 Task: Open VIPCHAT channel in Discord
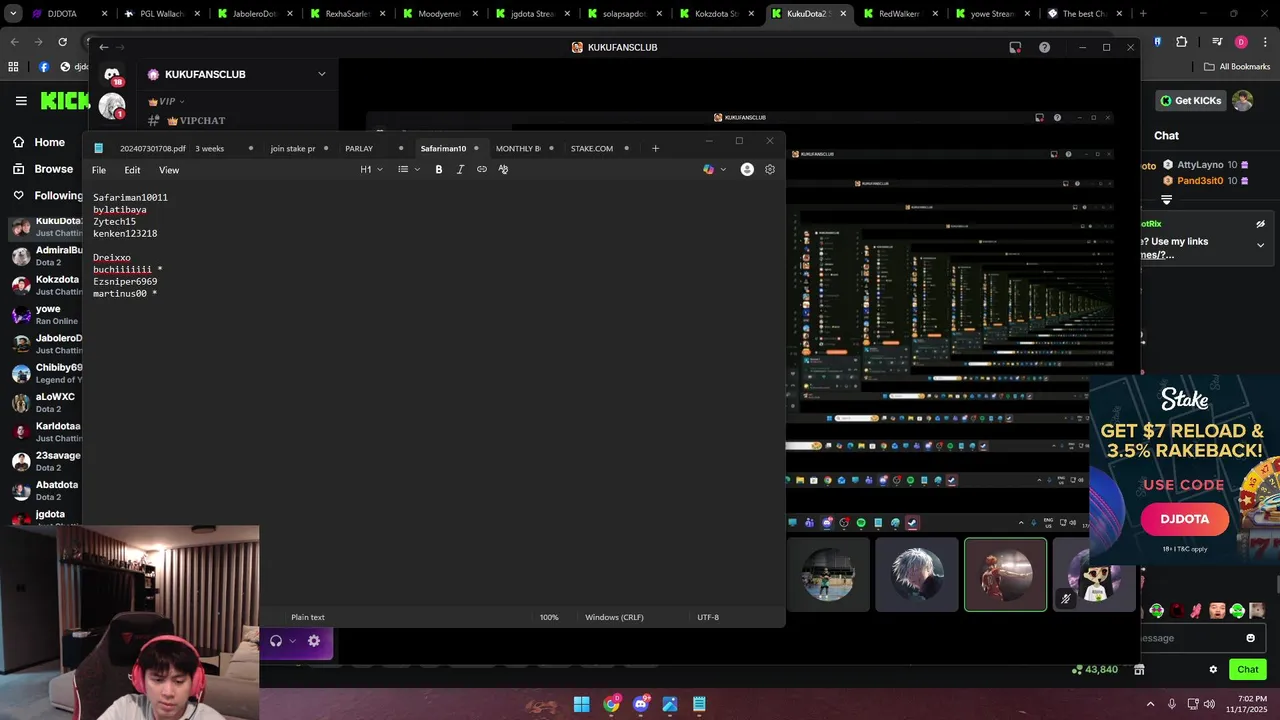[195, 121]
